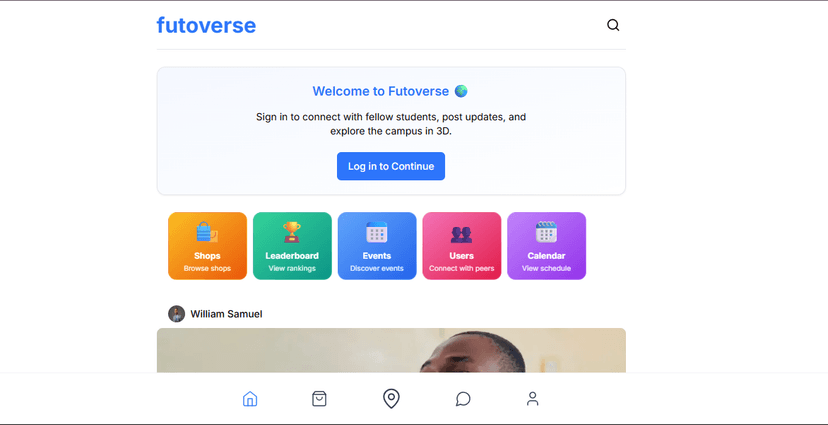Image resolution: width=828 pixels, height=425 pixels.
Task: Open the profile person icon
Action: [x=532, y=399]
